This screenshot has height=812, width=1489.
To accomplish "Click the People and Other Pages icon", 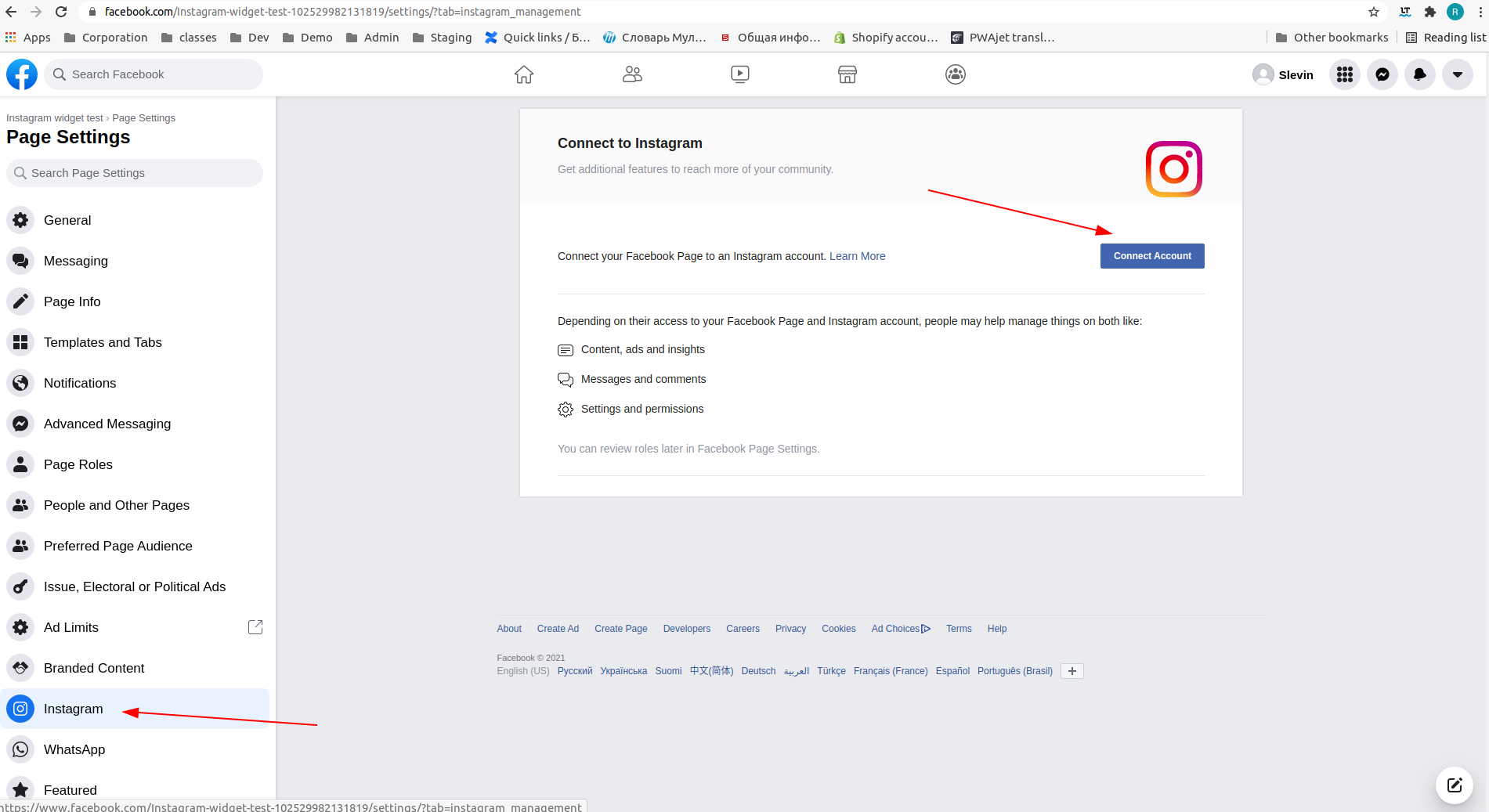I will click(x=20, y=505).
